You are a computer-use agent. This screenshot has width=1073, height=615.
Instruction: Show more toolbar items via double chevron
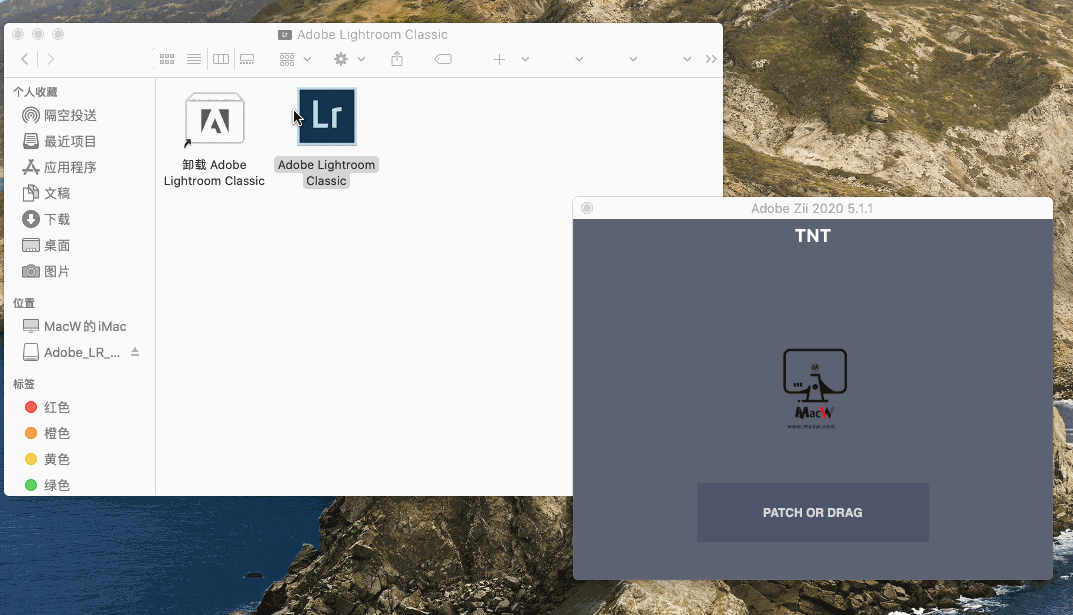tap(711, 59)
